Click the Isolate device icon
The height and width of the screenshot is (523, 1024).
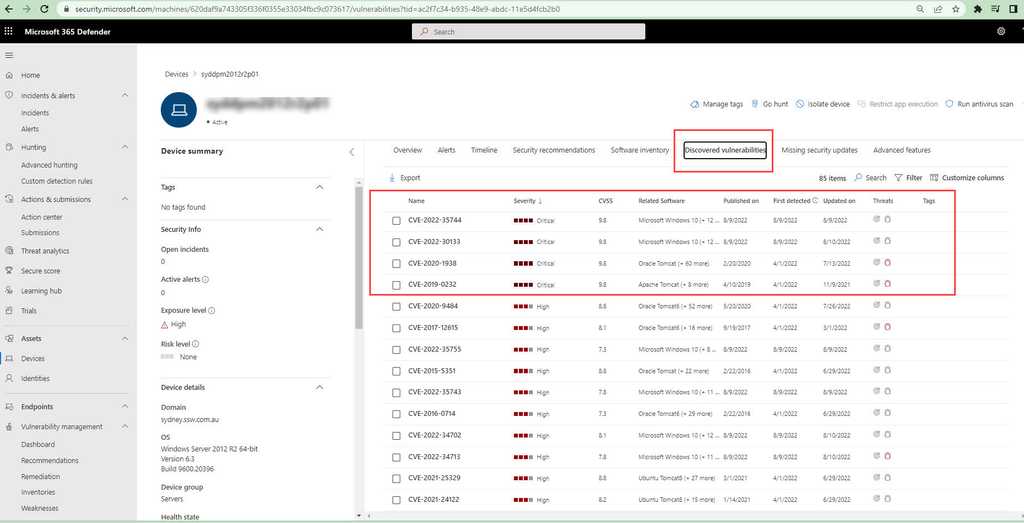(800, 104)
